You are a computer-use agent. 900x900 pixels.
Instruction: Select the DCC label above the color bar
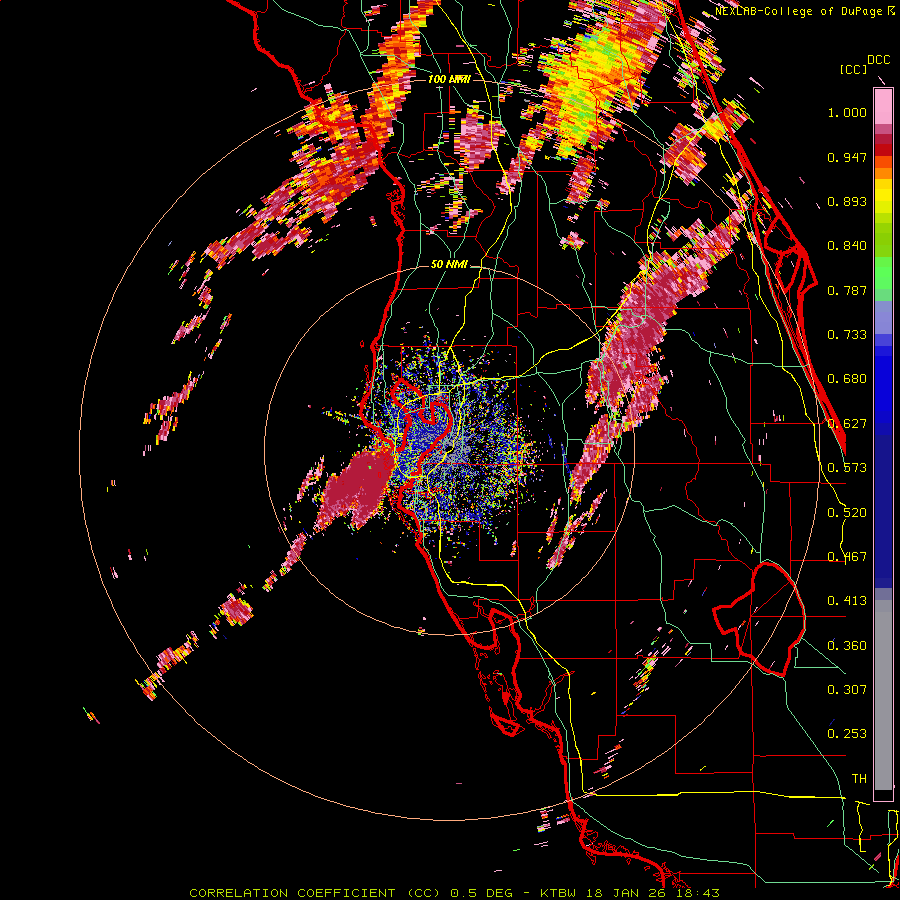[879, 60]
